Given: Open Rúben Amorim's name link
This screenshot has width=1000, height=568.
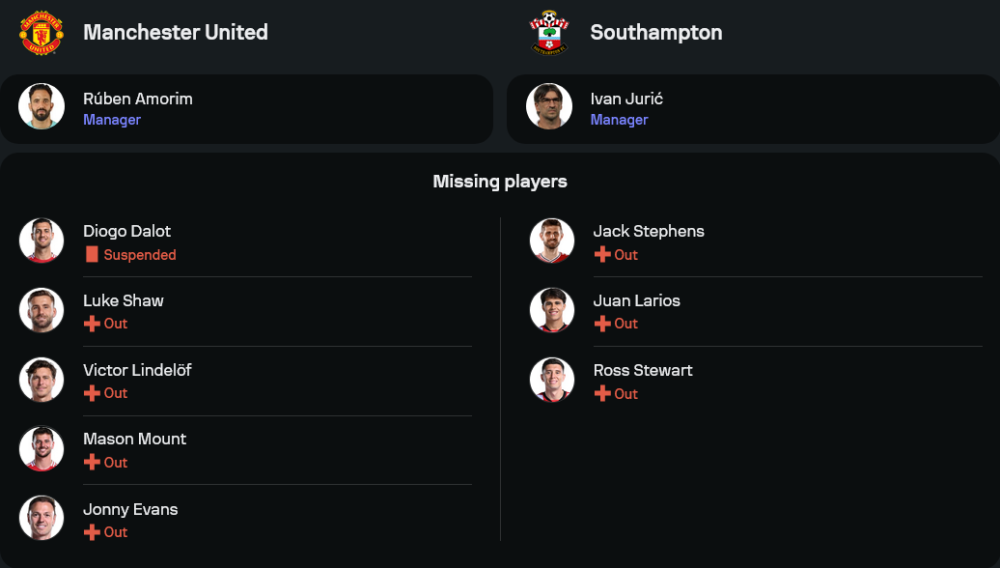Looking at the screenshot, I should 138,99.
